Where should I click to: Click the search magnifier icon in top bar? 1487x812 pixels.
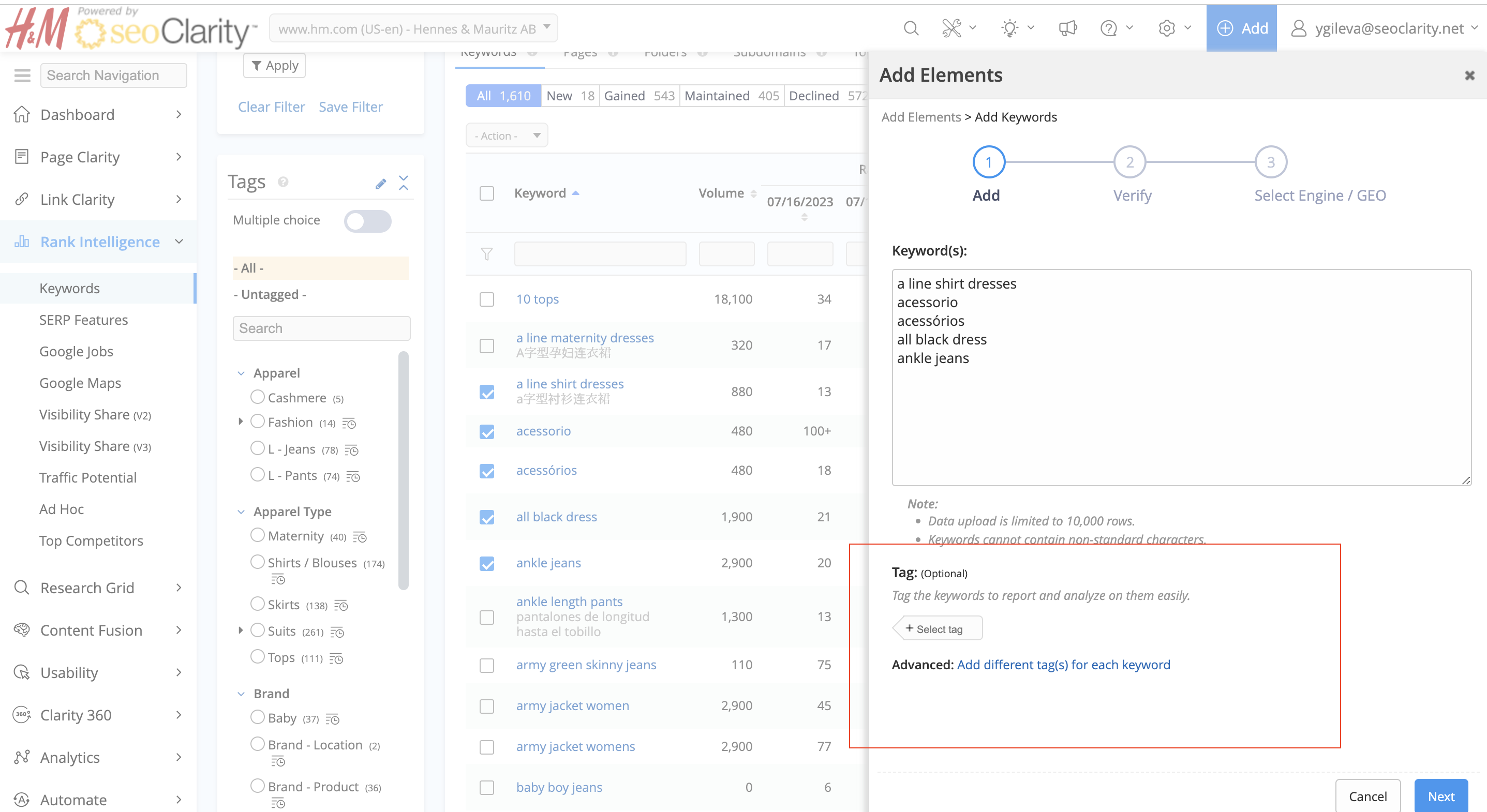point(911,28)
